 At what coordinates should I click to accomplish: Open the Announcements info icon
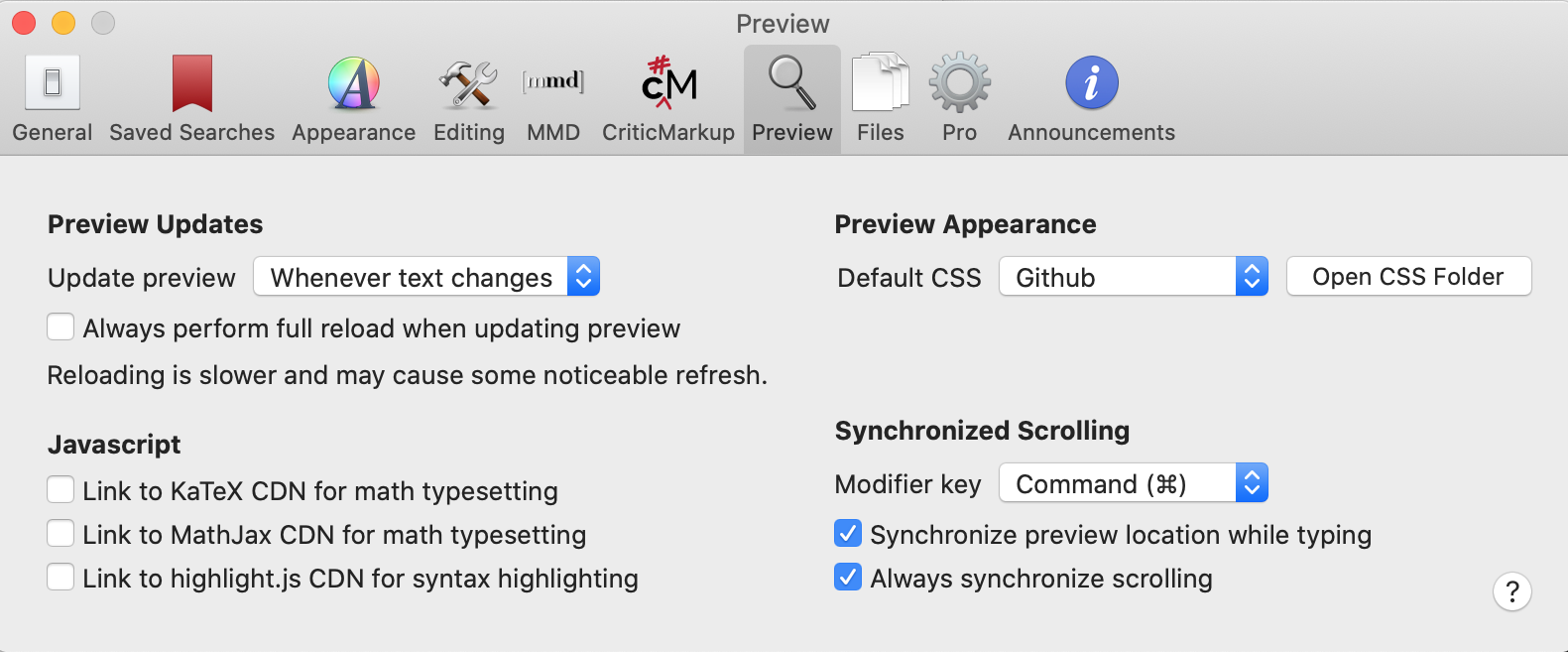pyautogui.click(x=1091, y=83)
